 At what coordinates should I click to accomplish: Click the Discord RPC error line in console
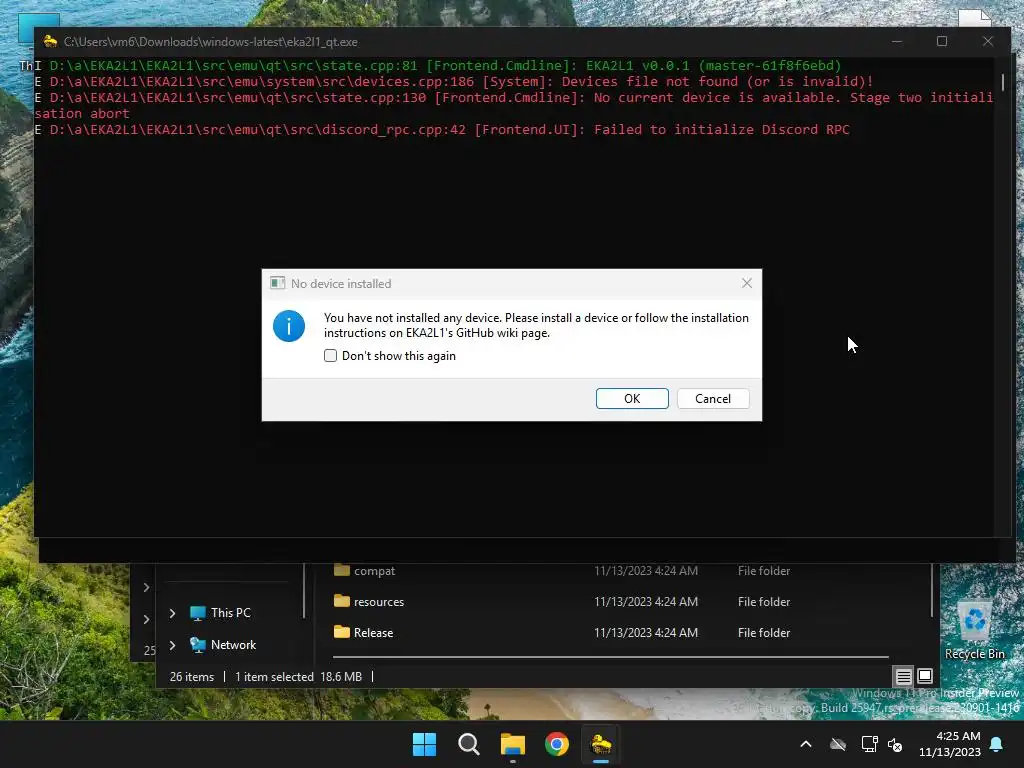point(442,129)
